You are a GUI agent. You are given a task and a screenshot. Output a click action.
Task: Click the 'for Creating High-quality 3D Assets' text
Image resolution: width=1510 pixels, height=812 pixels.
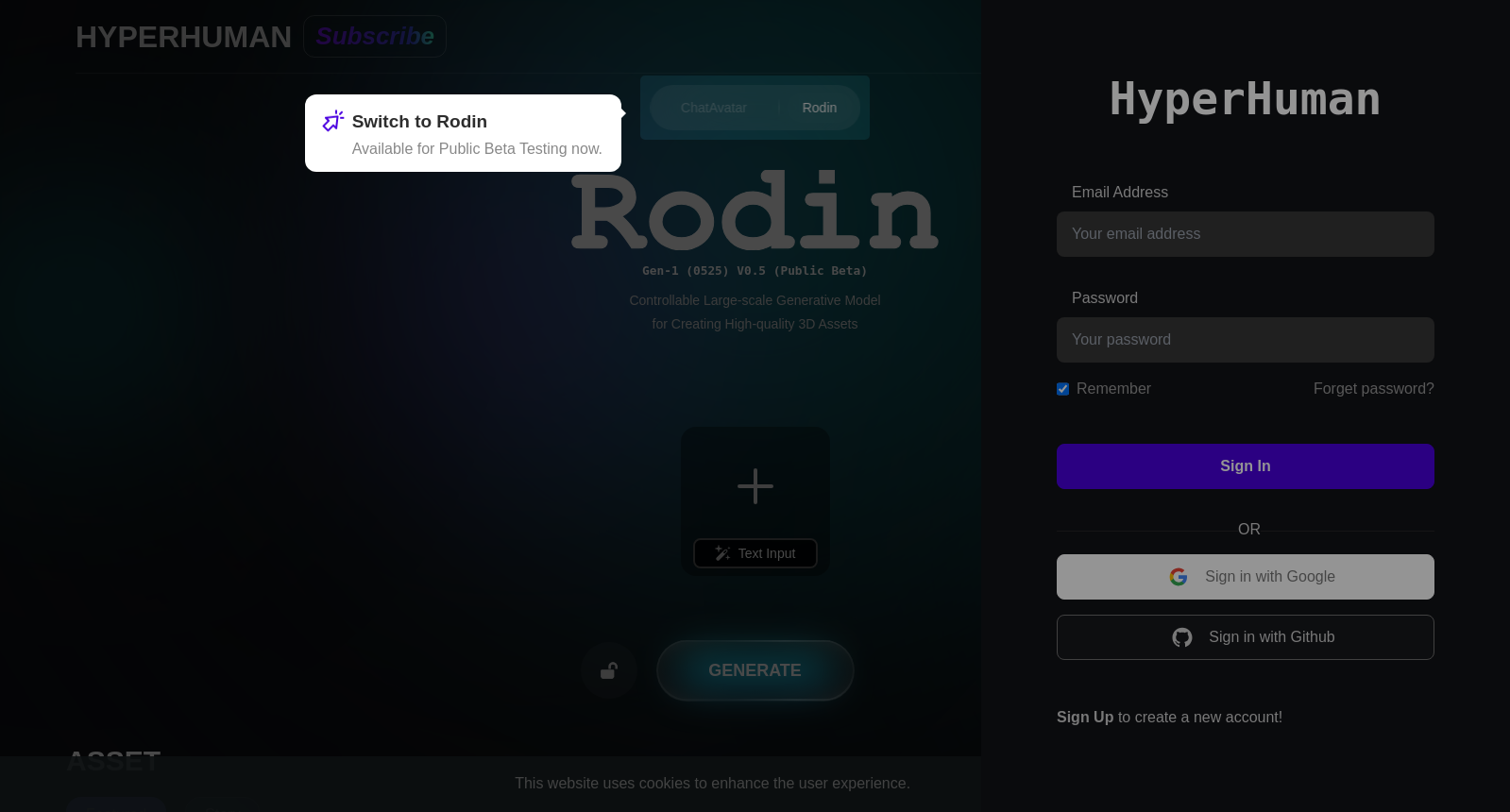pyautogui.click(x=755, y=324)
